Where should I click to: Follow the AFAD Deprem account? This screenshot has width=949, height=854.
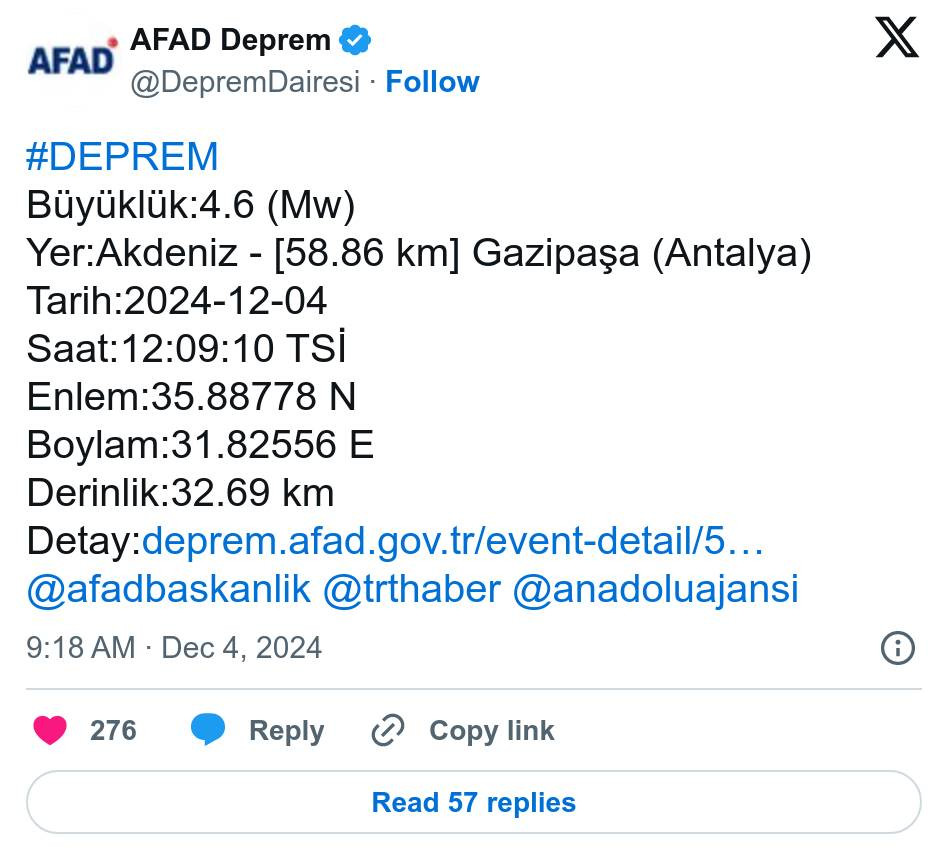432,82
